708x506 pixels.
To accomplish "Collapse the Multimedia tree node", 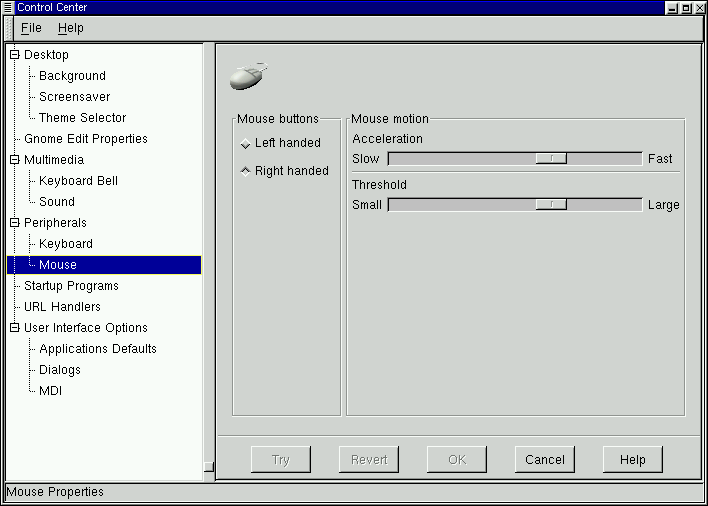I will [15, 159].
